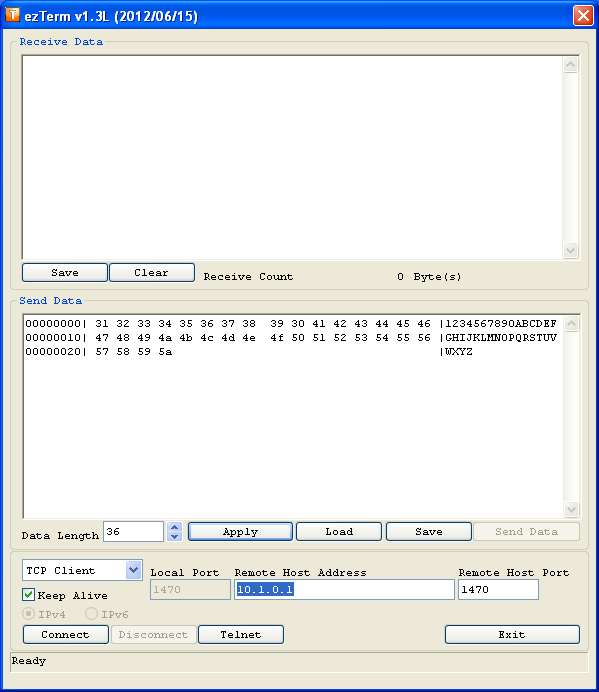Apply the data length setting
Viewport: 599px width, 692px height.
pyautogui.click(x=240, y=531)
